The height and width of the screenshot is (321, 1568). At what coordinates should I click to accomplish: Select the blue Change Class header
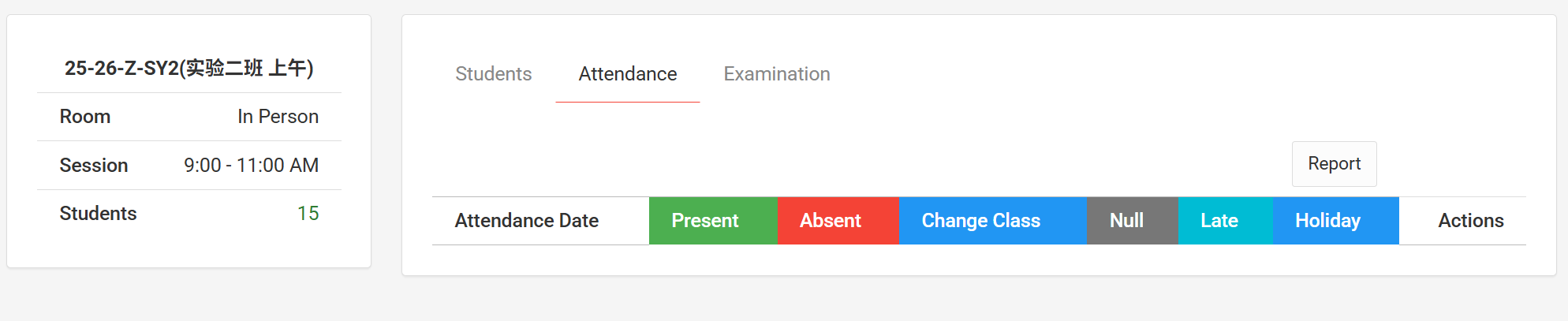pos(980,221)
